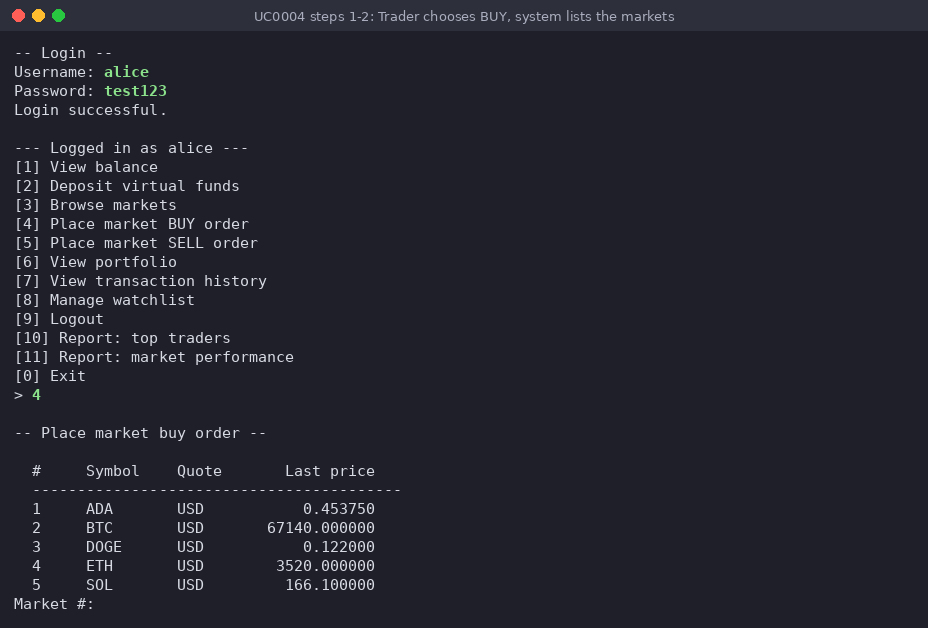928x628 pixels.
Task: Click the 'Manage watchlist' option
Action: [104, 299]
